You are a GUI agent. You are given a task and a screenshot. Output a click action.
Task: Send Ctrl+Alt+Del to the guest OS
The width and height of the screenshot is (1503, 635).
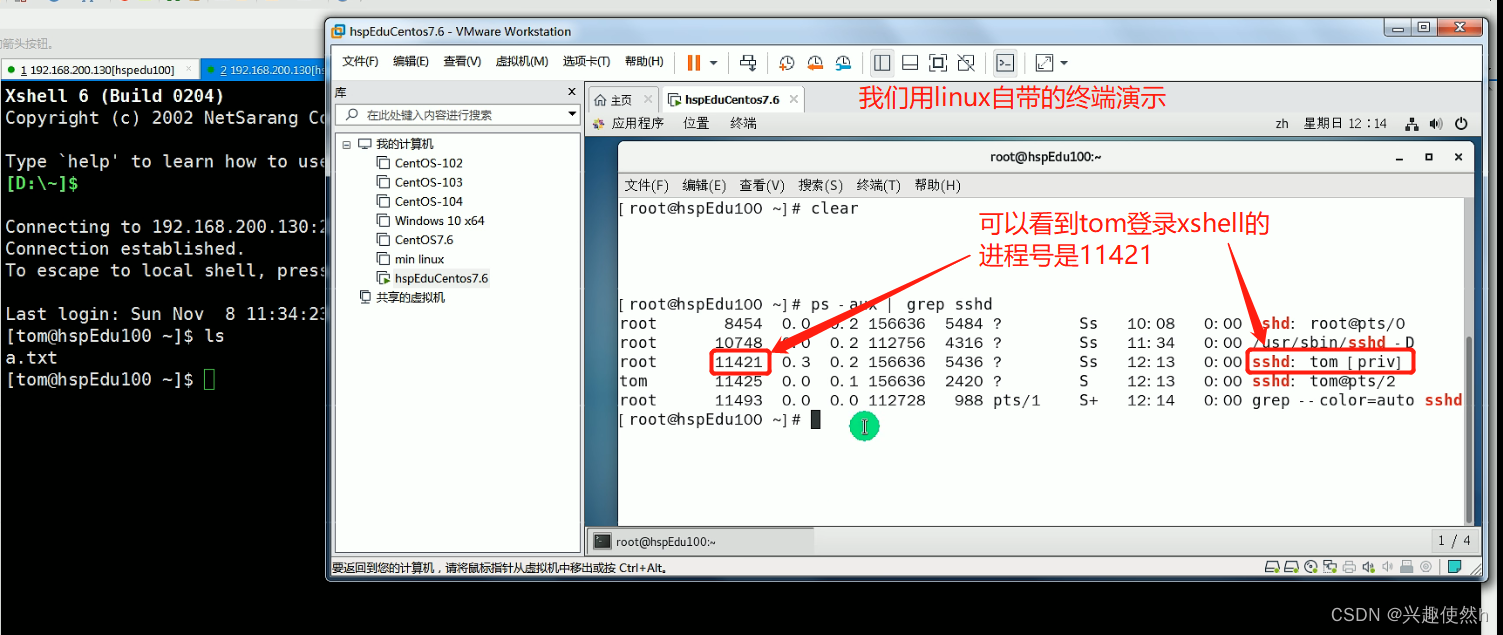coord(748,63)
